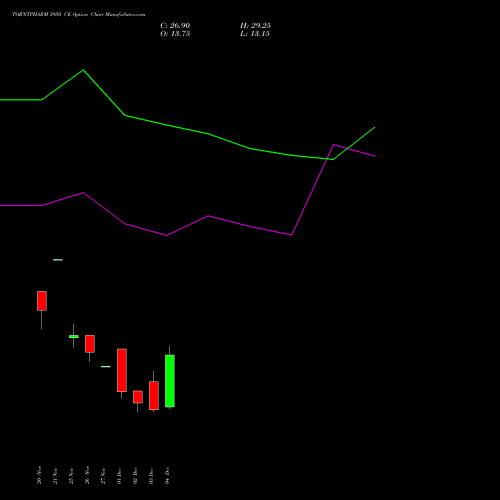Click the right end of the purple line

[x=375, y=156]
